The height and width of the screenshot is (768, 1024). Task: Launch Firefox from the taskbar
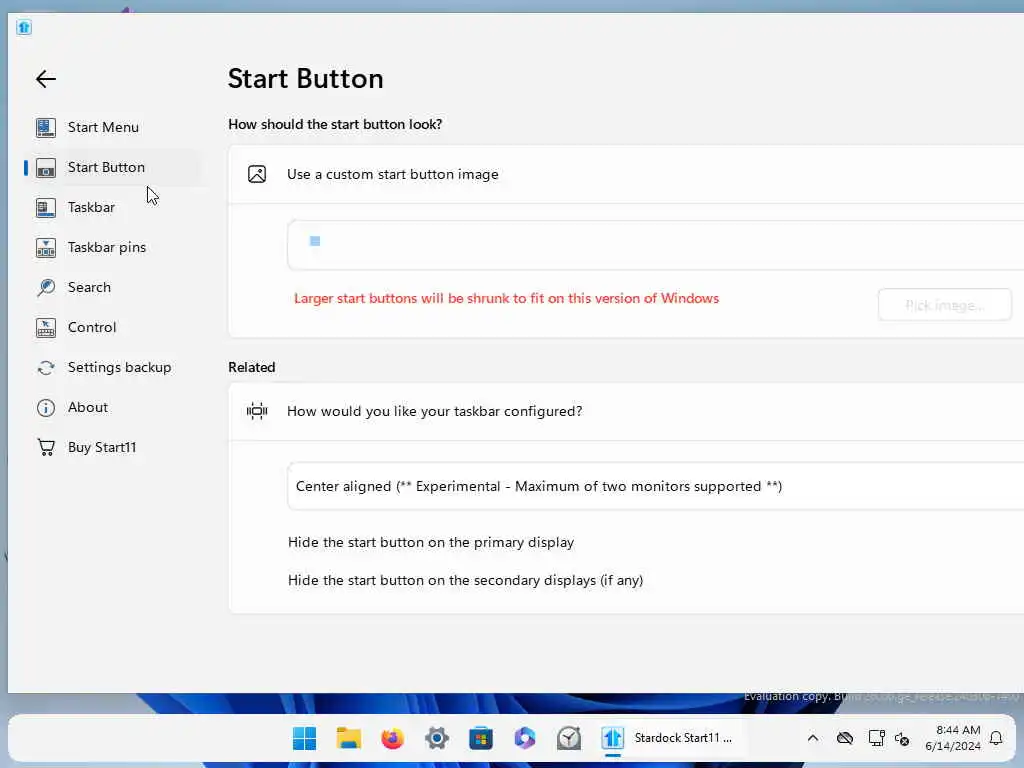392,739
